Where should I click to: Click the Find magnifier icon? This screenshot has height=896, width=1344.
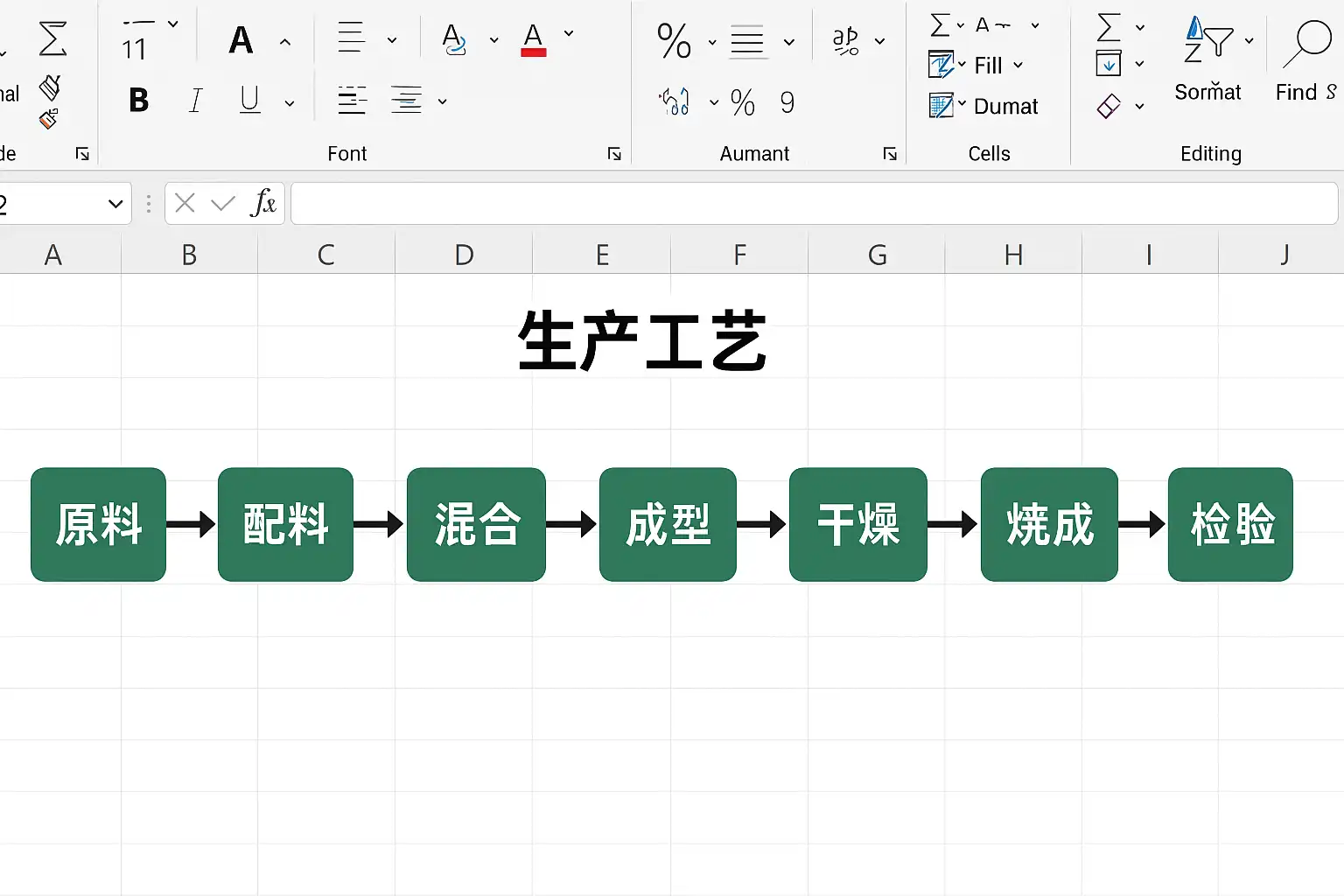tap(1307, 45)
